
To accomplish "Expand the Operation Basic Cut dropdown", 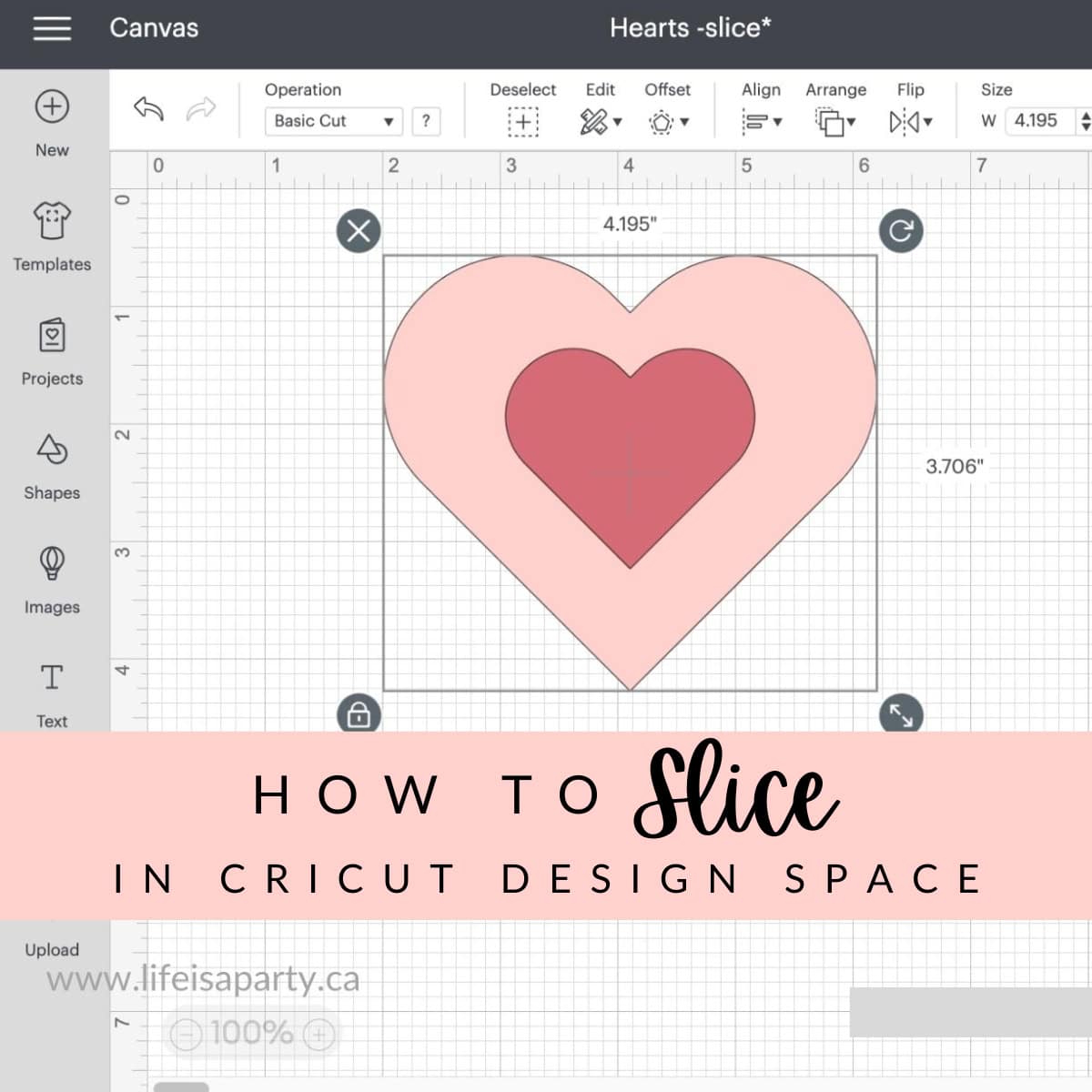I will [x=333, y=121].
